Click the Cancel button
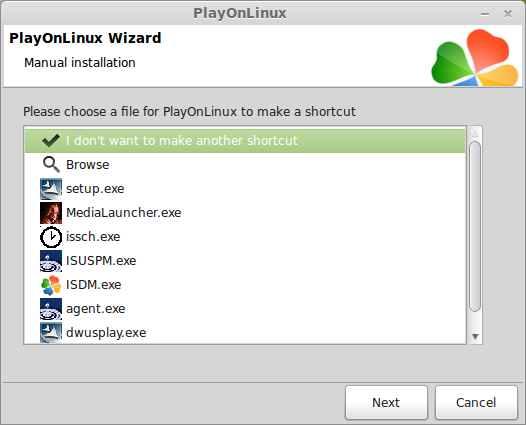Image resolution: width=526 pixels, height=425 pixels. point(476,403)
